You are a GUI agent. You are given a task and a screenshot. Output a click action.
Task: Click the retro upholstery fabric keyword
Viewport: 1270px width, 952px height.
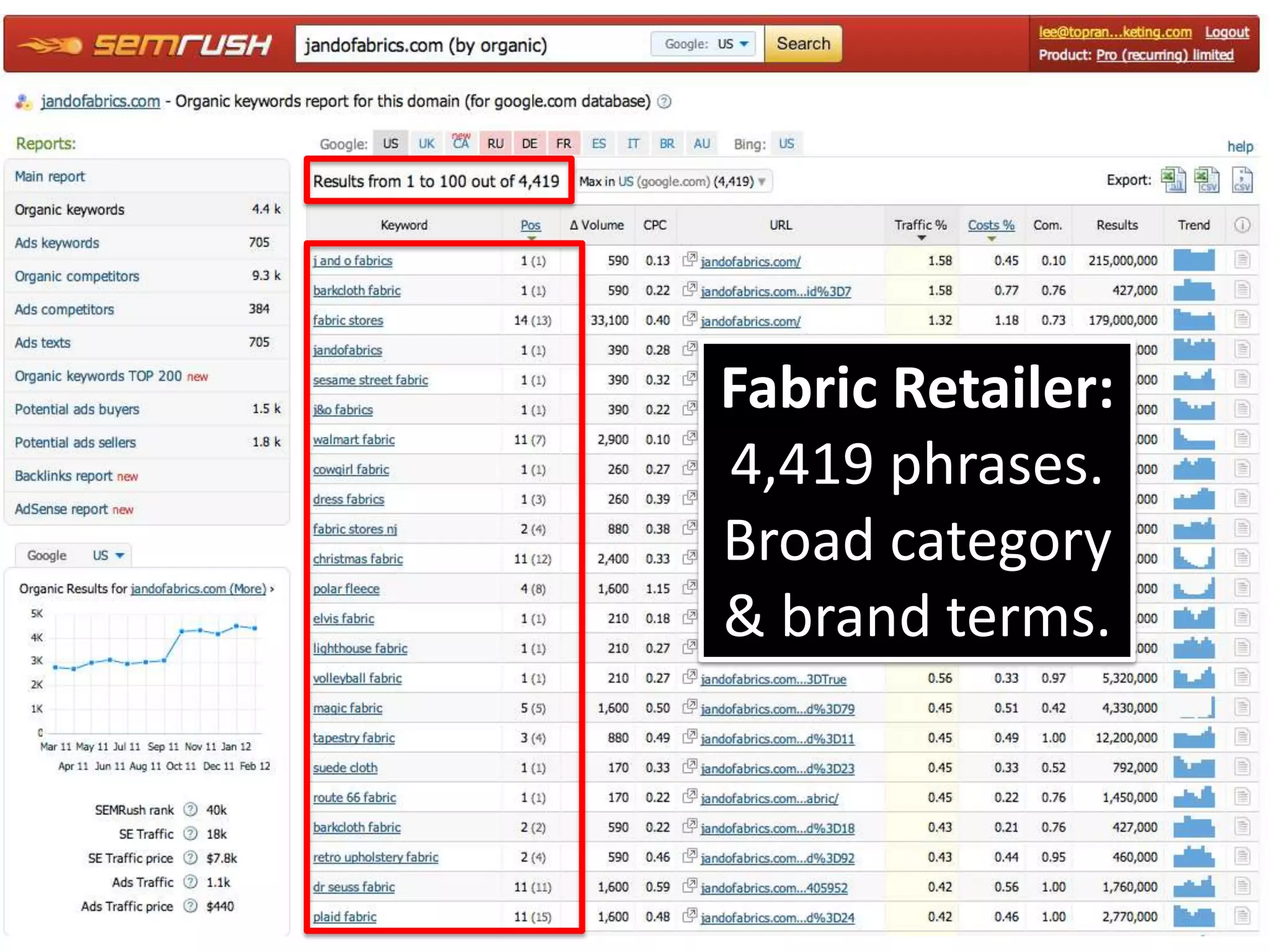click(x=375, y=857)
